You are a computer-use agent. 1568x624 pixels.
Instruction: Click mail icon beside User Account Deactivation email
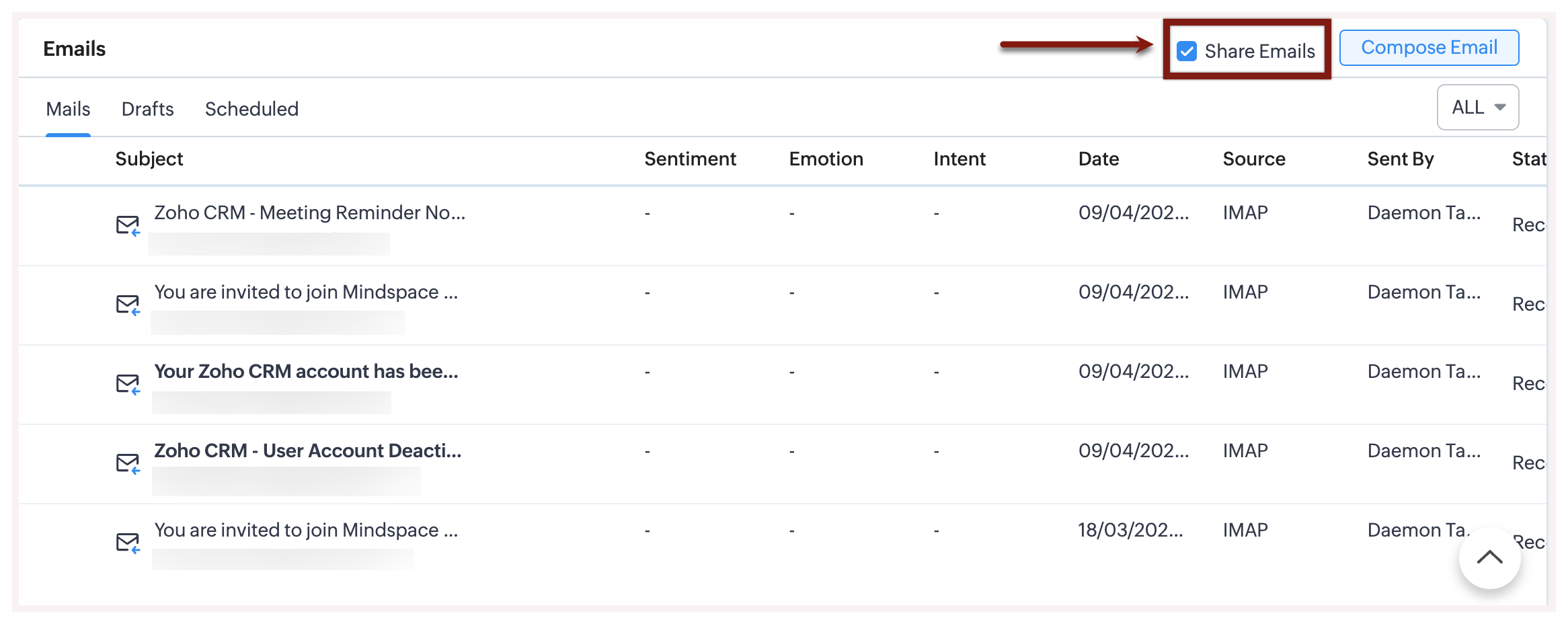[x=127, y=463]
